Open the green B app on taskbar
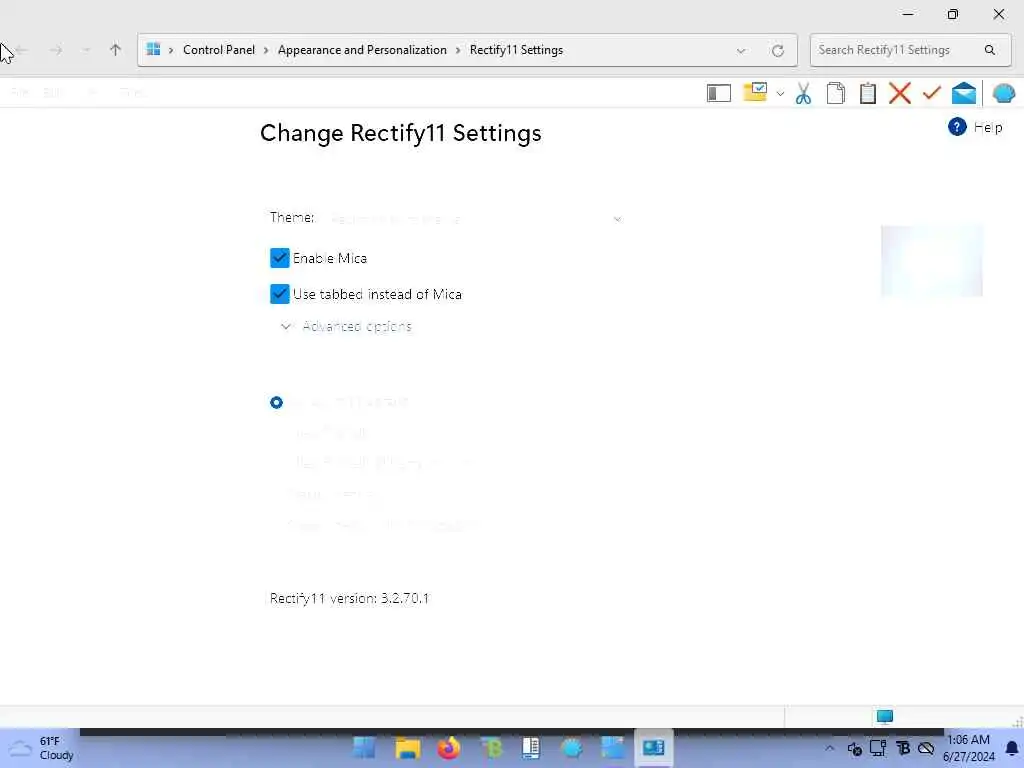 click(490, 748)
